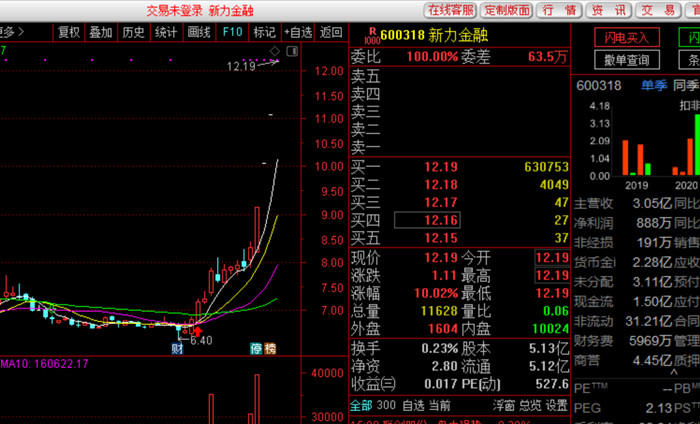Click 股本 value 5.13亿

(549, 348)
